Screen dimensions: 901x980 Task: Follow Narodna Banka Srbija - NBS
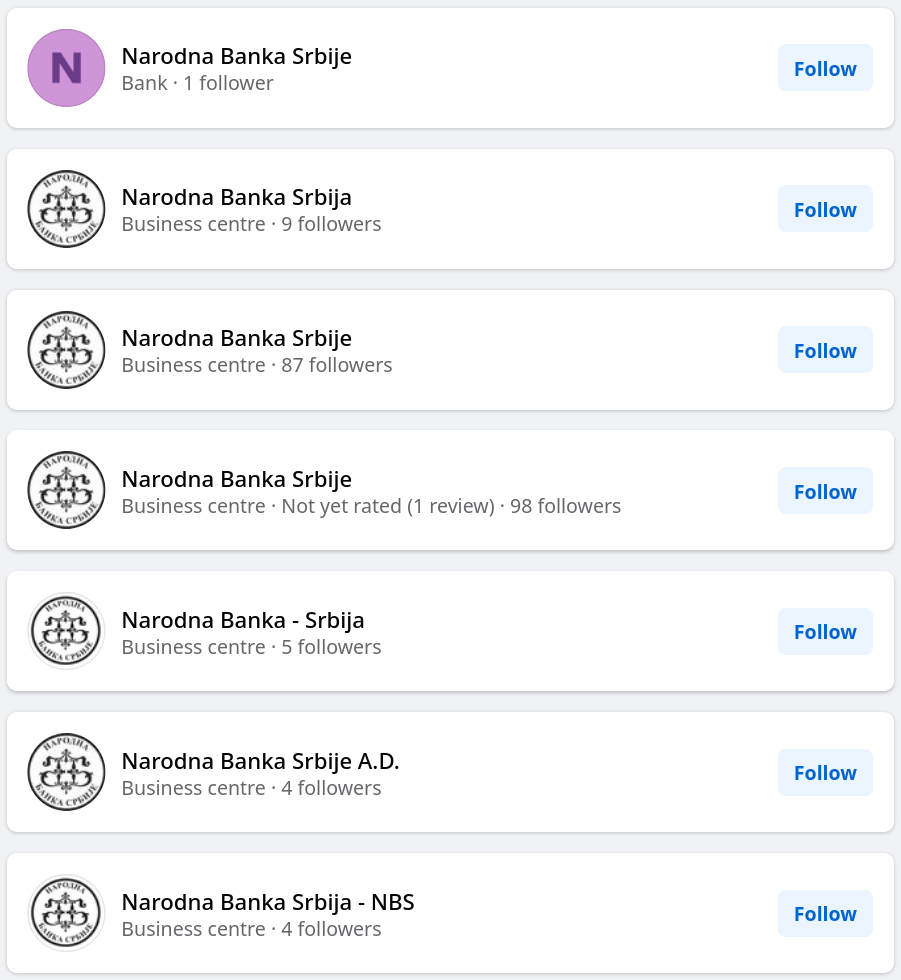(825, 913)
